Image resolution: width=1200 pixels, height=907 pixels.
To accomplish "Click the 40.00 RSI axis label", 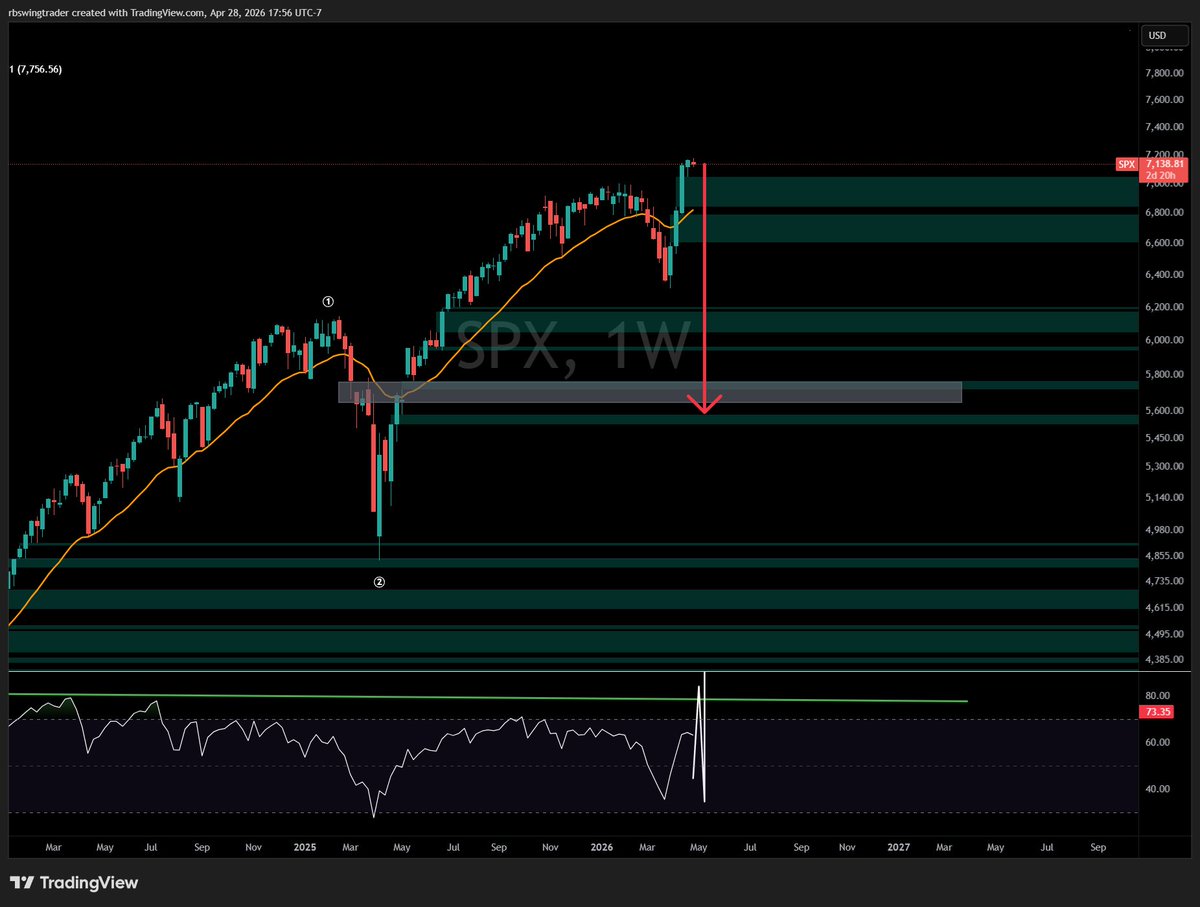I will pos(1158,789).
